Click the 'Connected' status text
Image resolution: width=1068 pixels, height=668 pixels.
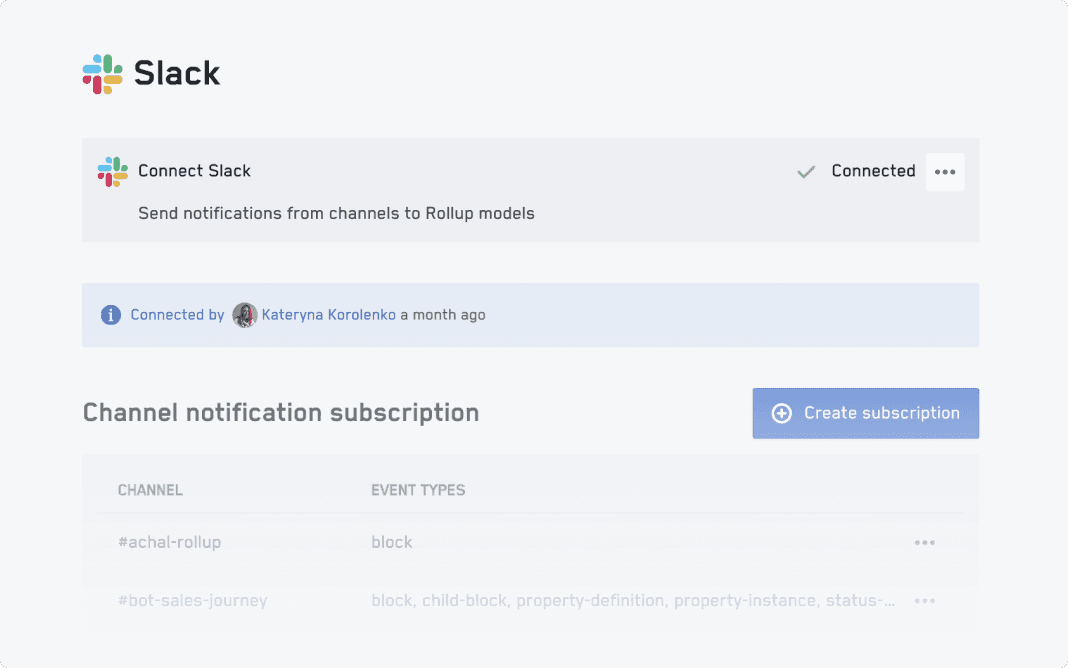[873, 171]
